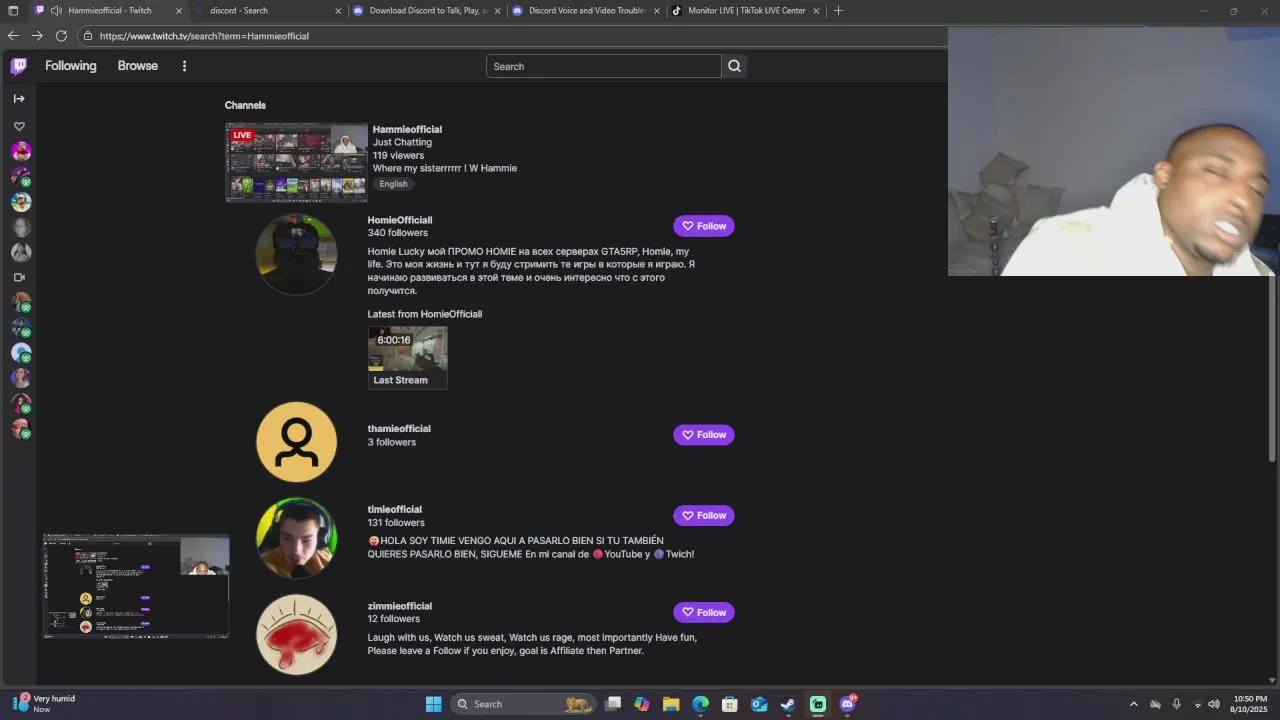The image size is (1280, 720).
Task: Switch to Download Discord to Talk tab
Action: click(428, 11)
